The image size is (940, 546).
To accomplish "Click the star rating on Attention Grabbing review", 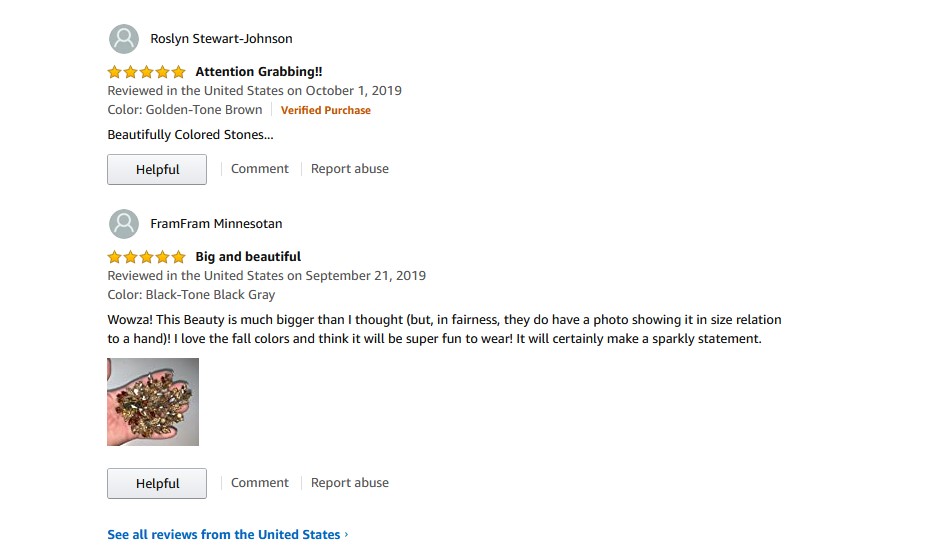I will click(x=146, y=72).
